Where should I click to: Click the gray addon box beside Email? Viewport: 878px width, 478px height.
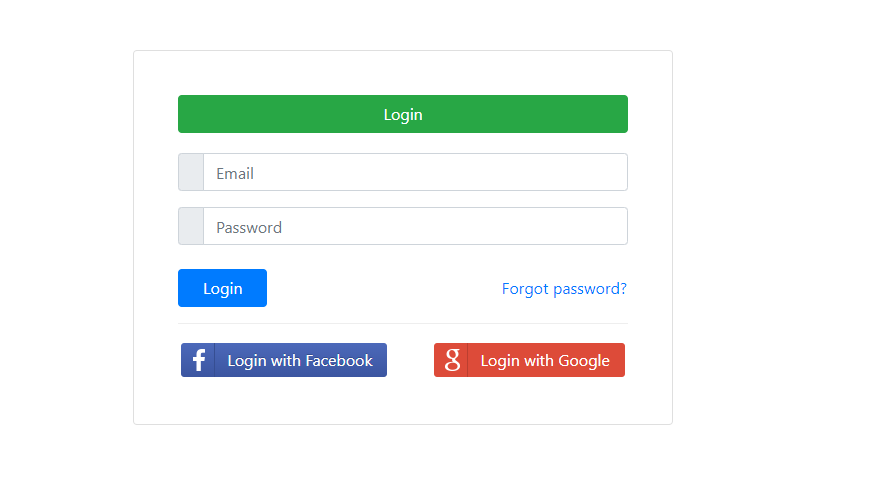tap(191, 172)
